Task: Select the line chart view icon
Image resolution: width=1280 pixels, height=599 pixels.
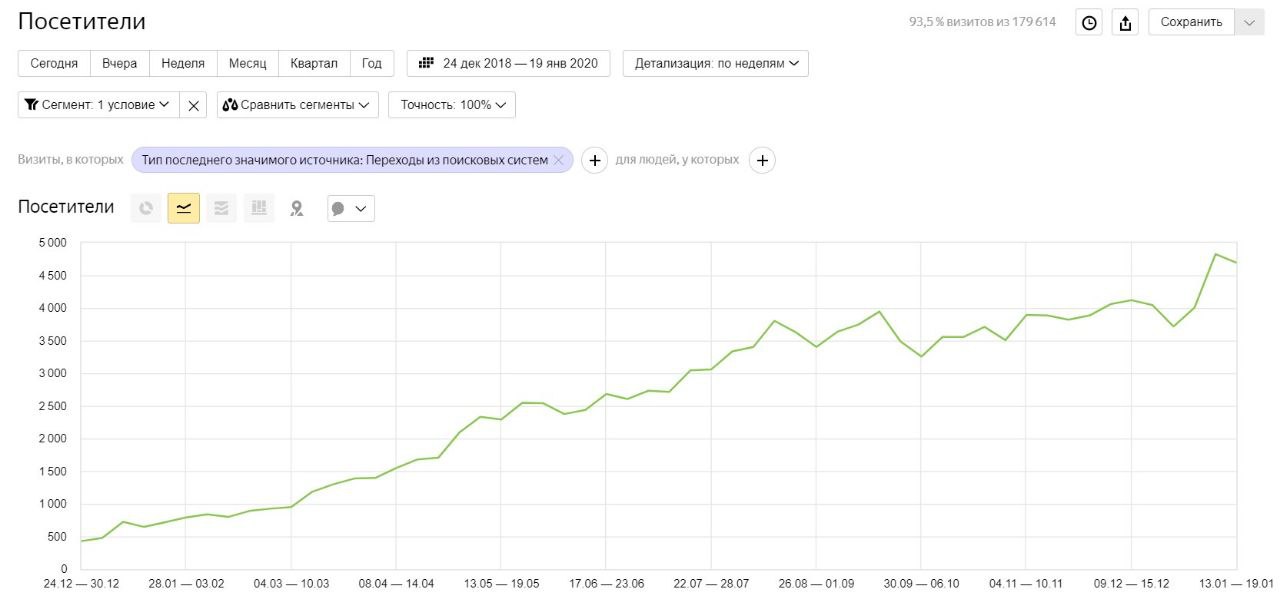Action: point(184,208)
